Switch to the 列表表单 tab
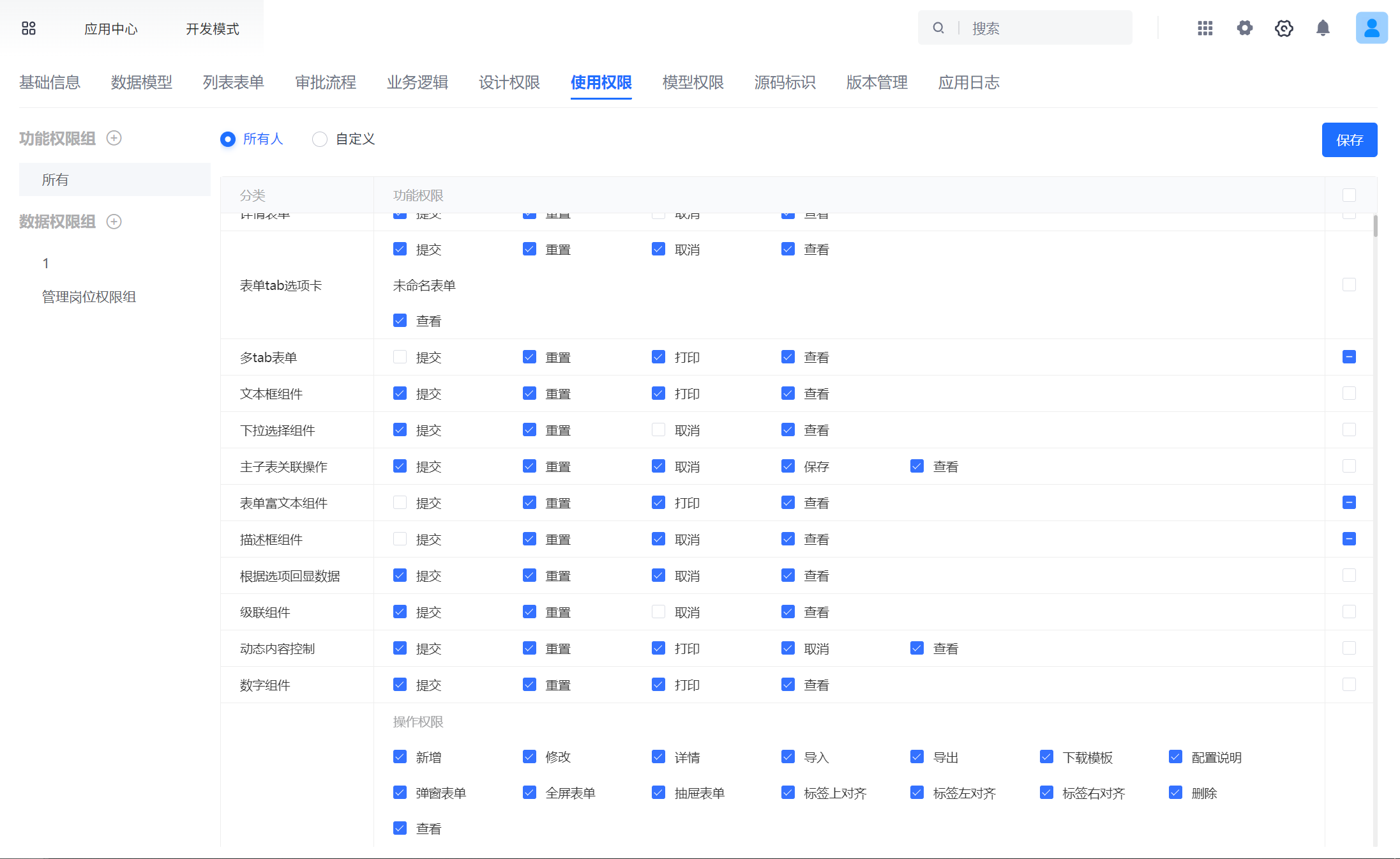1400x859 pixels. pyautogui.click(x=234, y=82)
